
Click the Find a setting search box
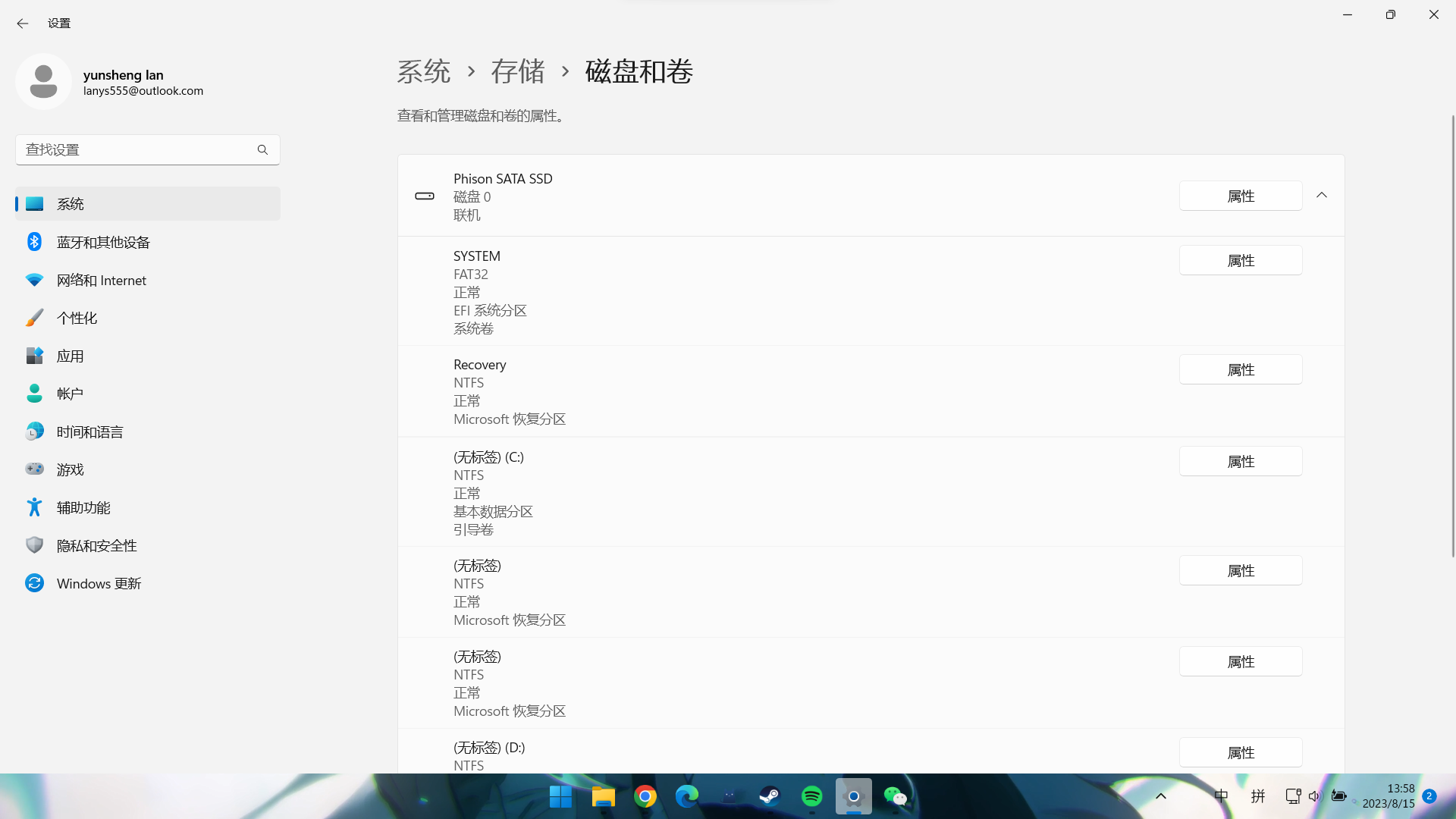coord(136,150)
